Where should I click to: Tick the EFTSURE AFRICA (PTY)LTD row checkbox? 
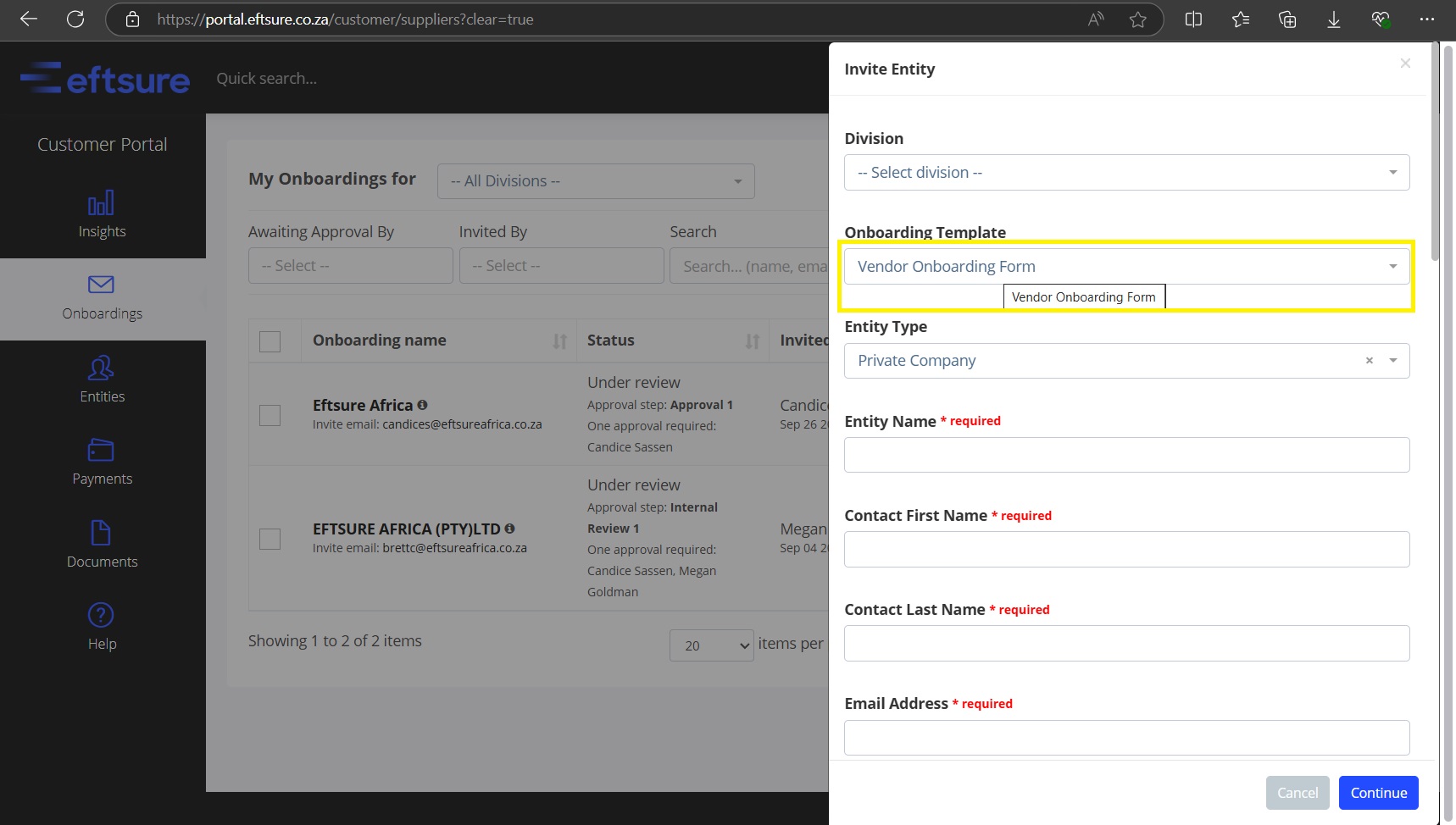(x=270, y=539)
